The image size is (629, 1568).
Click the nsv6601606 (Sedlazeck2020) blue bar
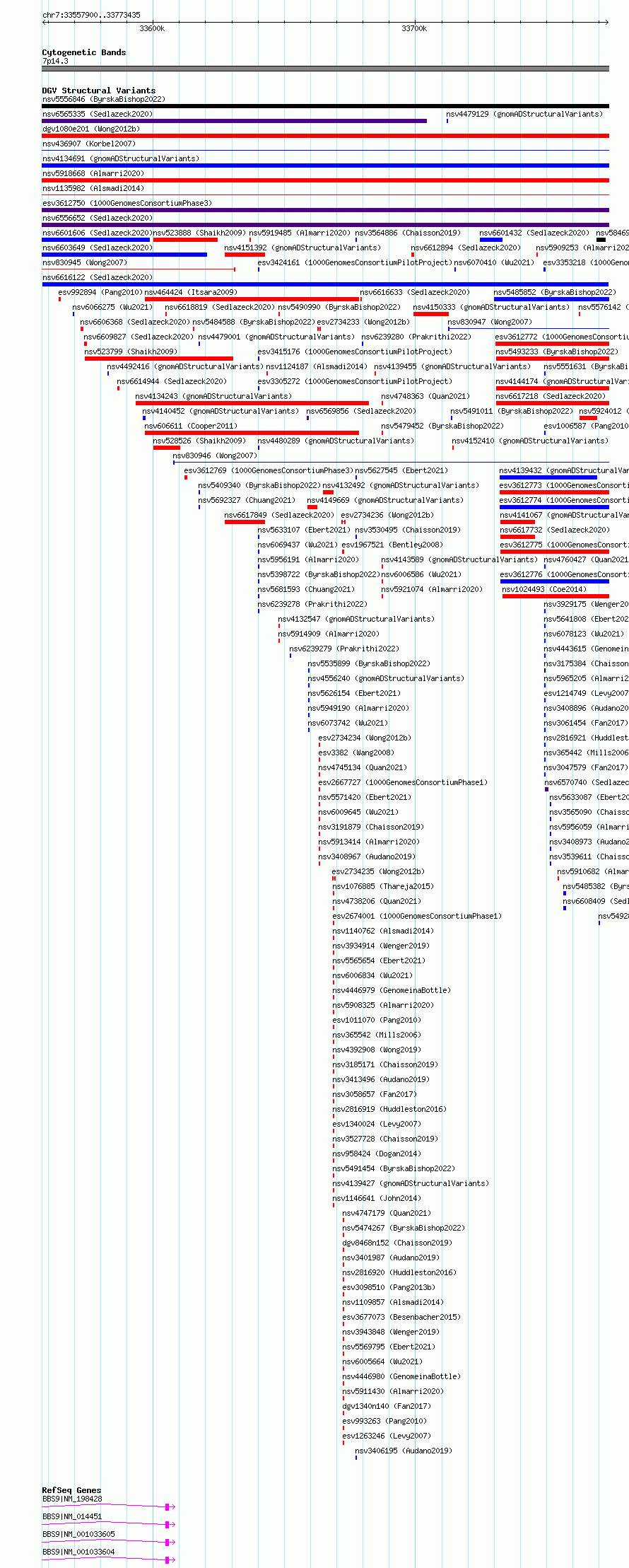coord(96,240)
